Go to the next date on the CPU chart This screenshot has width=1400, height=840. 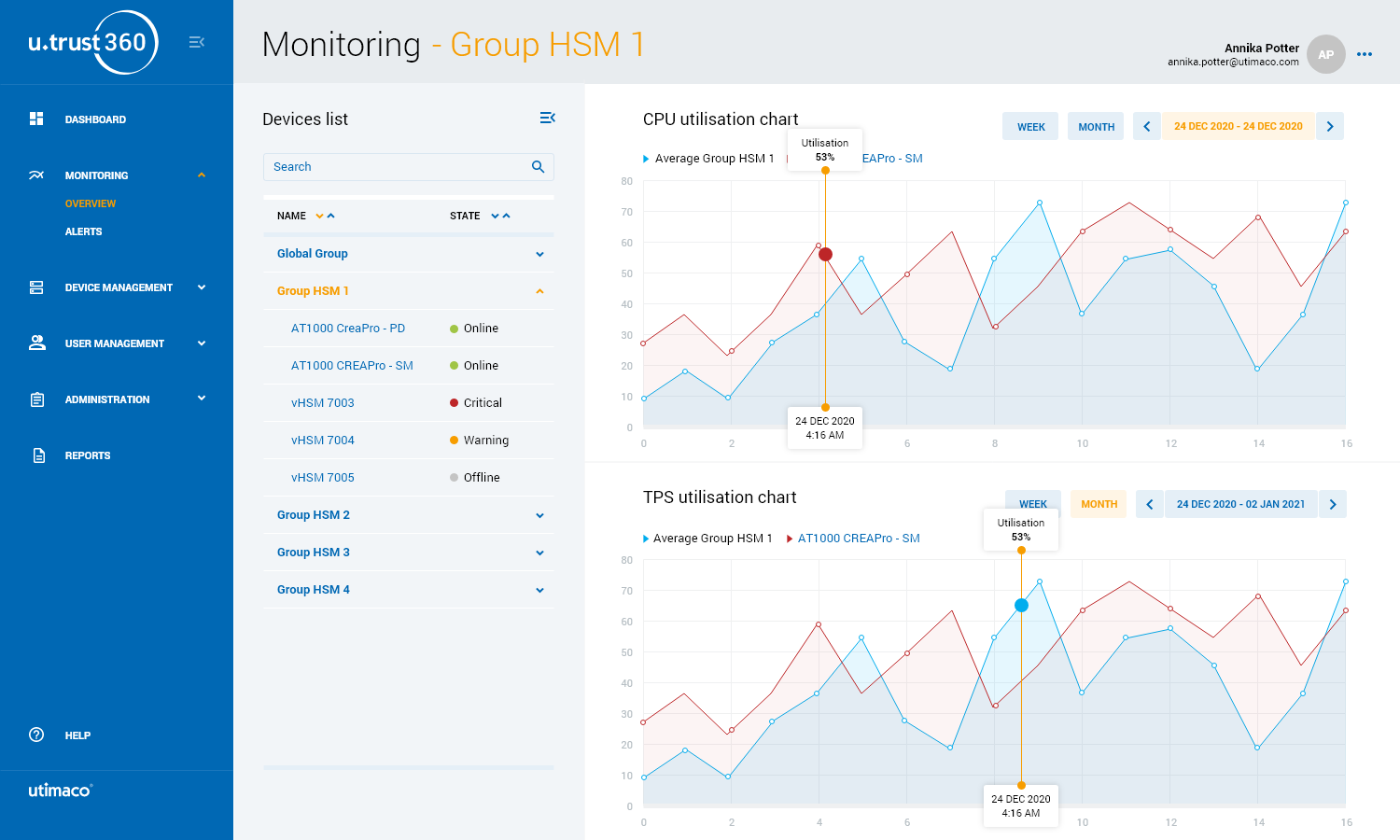tap(1330, 126)
